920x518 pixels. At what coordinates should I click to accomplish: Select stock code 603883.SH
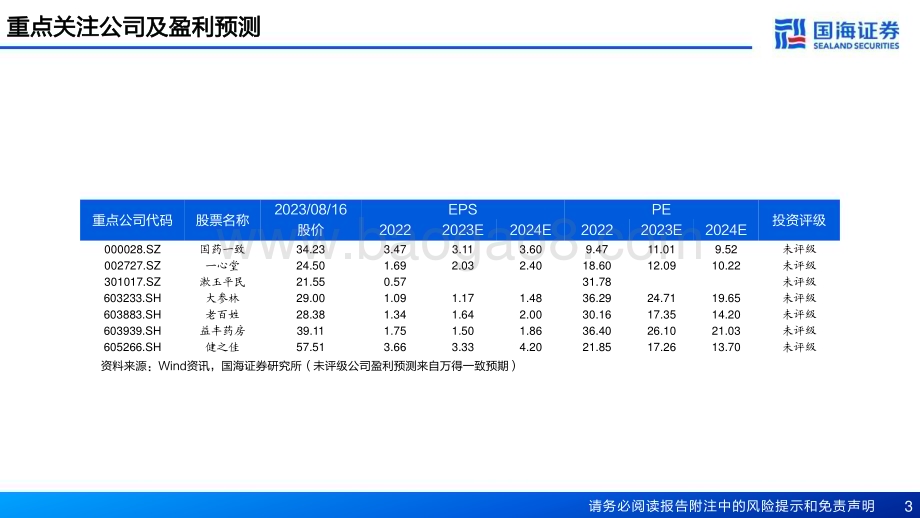132,314
